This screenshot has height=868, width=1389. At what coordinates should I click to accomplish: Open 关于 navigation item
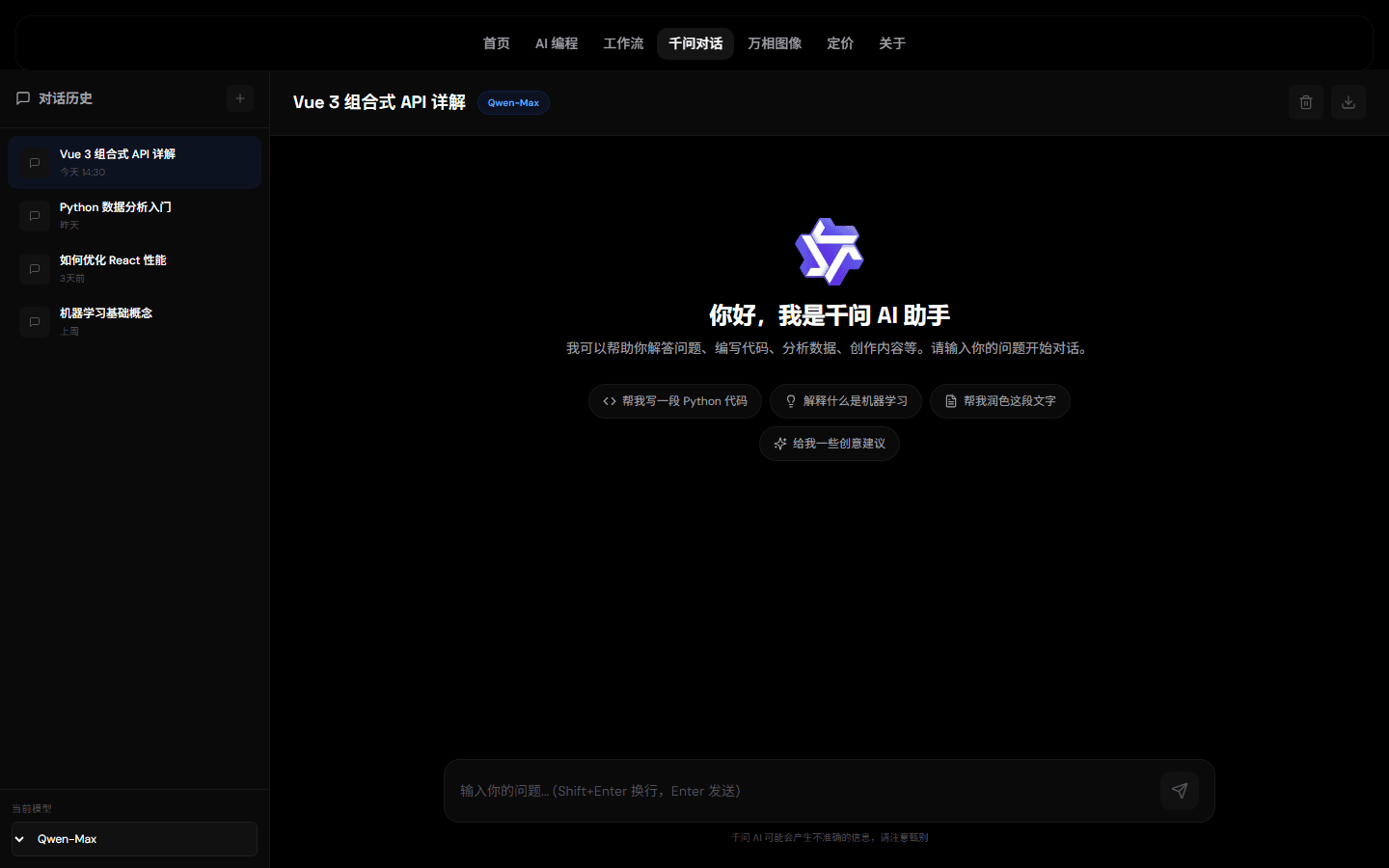coord(892,43)
